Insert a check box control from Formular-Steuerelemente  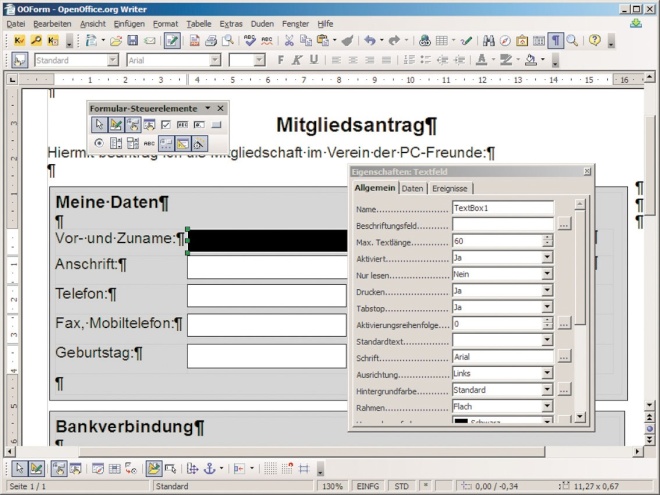tap(166, 125)
